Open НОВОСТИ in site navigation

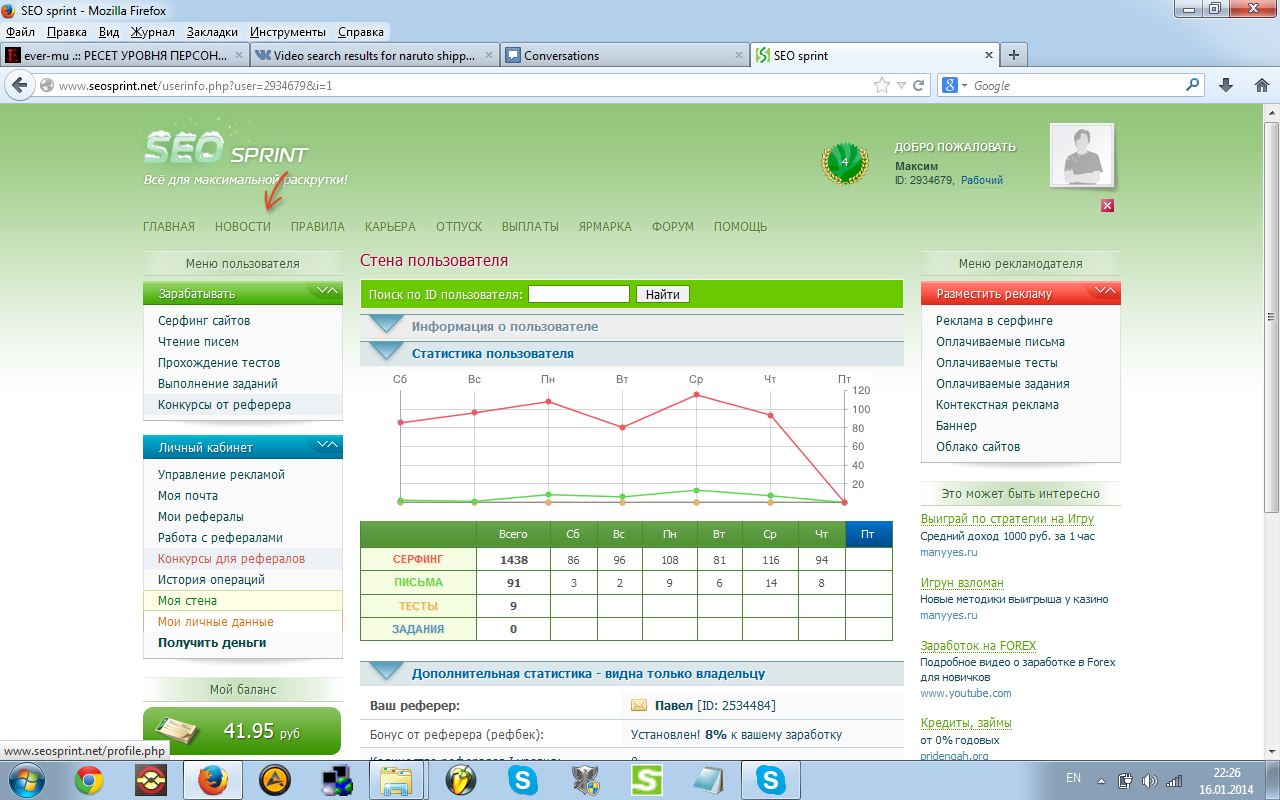[243, 227]
